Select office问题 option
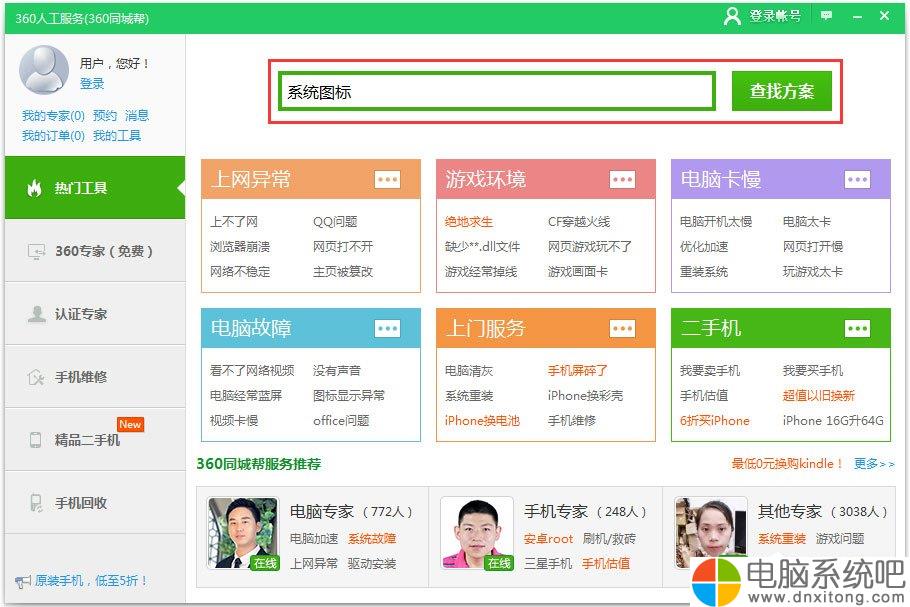Image resolution: width=910 pixels, height=607 pixels. click(x=341, y=420)
